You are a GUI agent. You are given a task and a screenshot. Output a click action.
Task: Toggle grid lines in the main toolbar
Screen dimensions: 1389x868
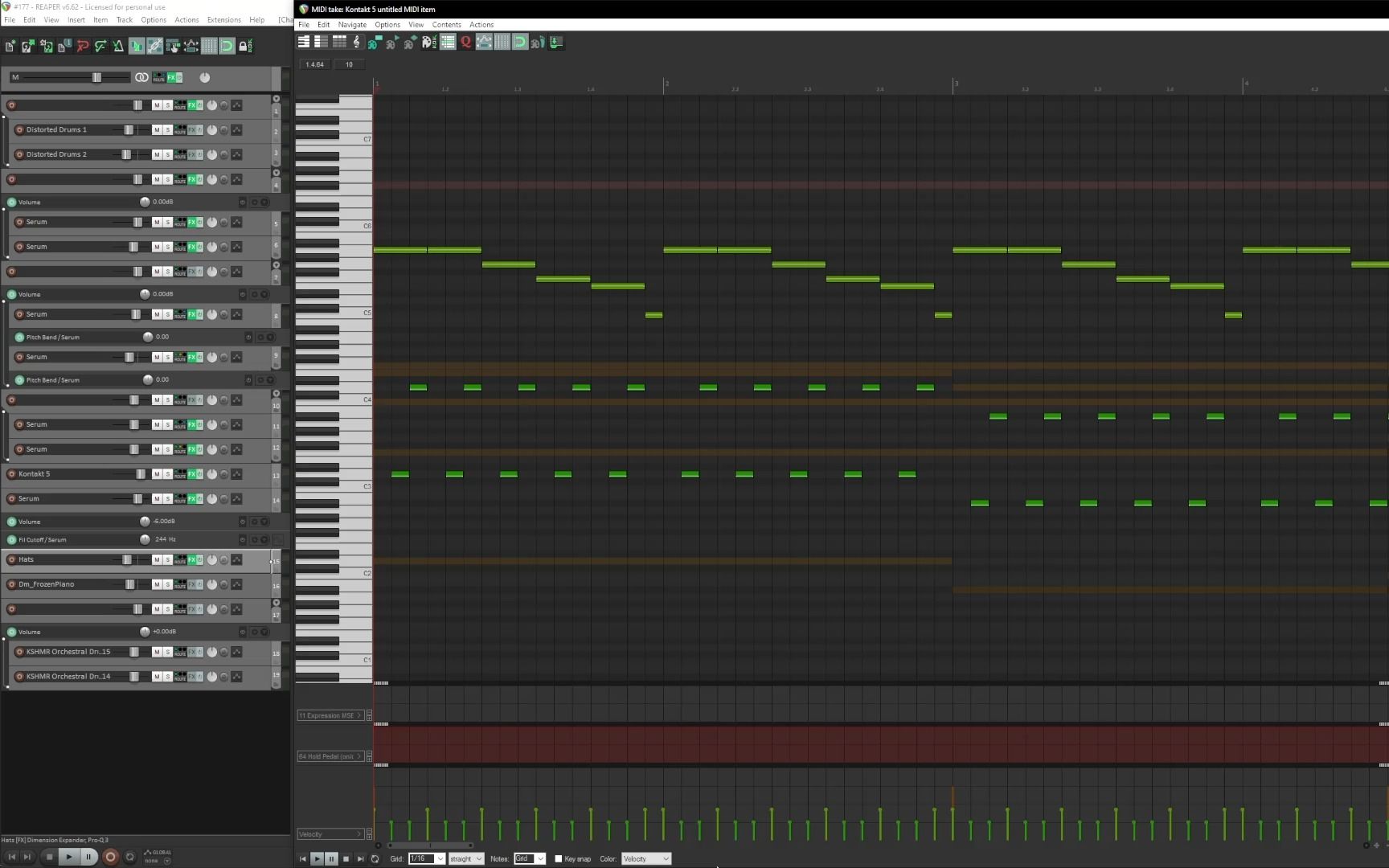click(209, 47)
